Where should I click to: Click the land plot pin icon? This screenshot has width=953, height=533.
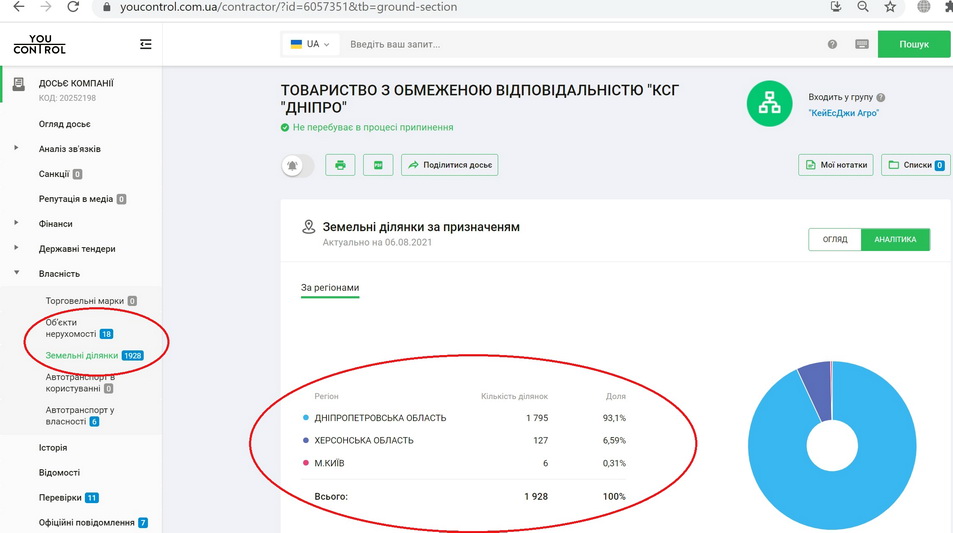309,227
